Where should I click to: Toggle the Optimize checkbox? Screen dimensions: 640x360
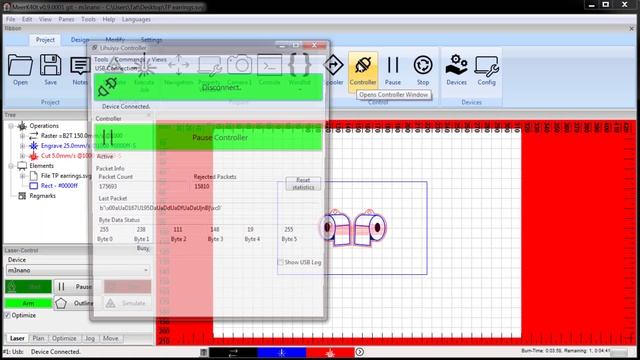tap(7, 315)
